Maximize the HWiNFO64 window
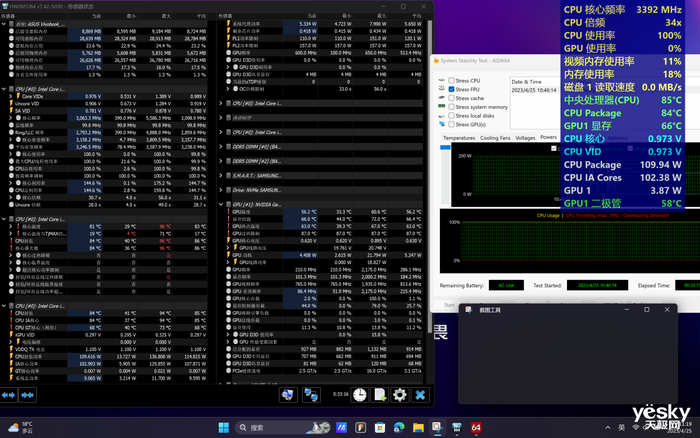The height and width of the screenshot is (438, 700). (x=403, y=6)
